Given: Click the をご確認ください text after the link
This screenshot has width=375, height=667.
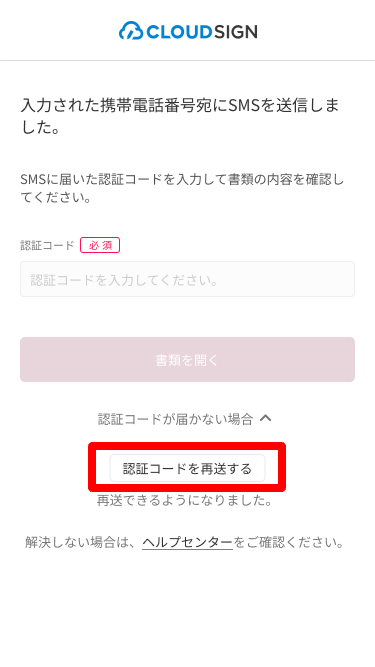Looking at the screenshot, I should (289, 542).
